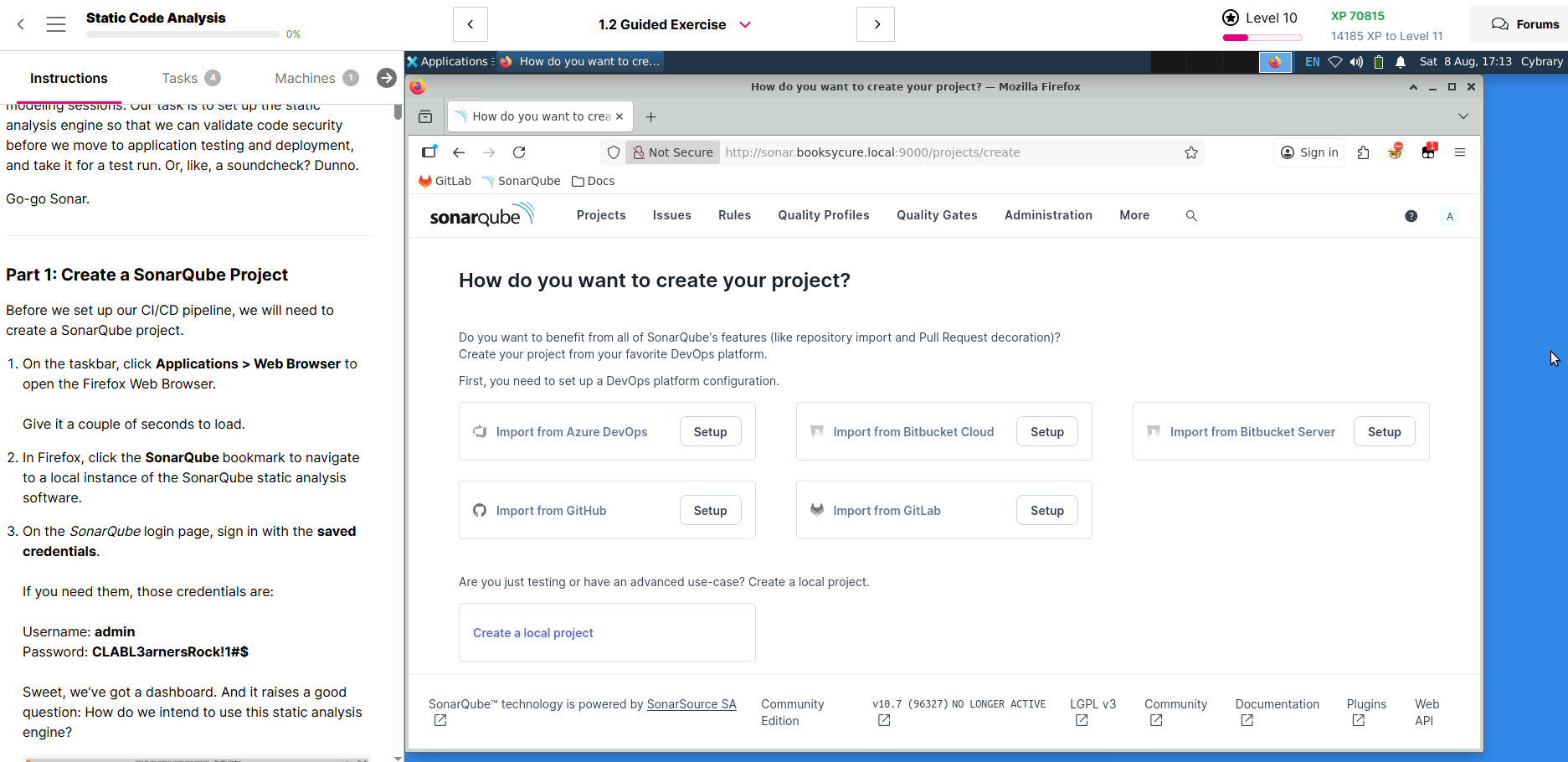Click Setup for Import from GitHub
The height and width of the screenshot is (762, 1568).
710,511
